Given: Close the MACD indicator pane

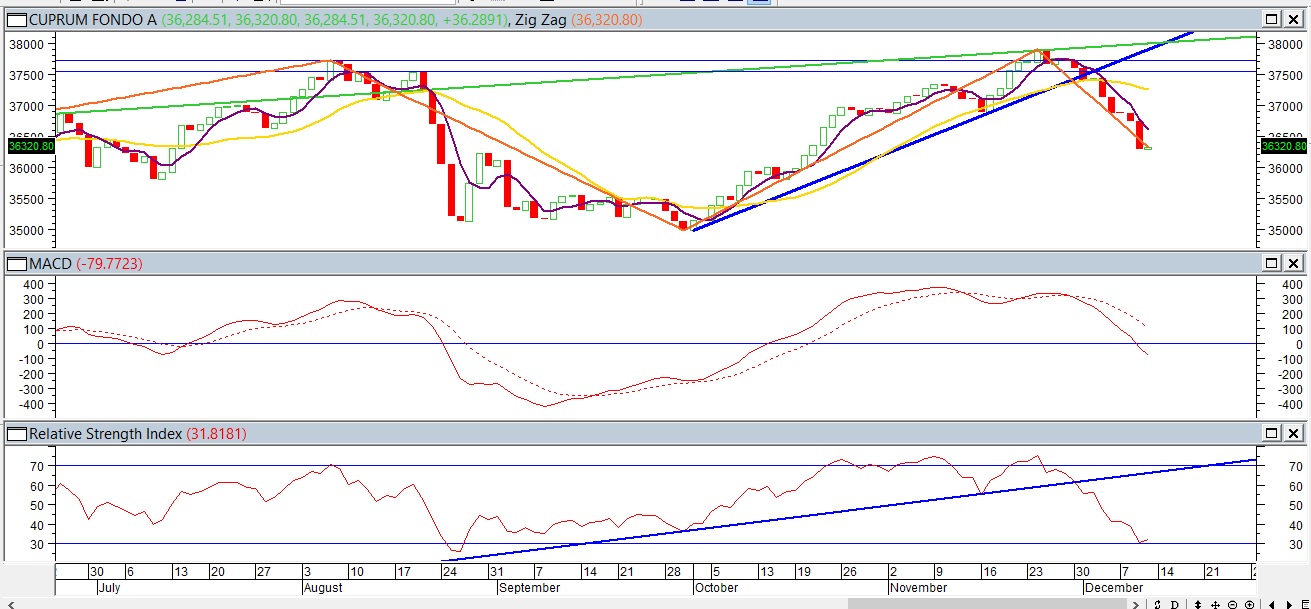Looking at the screenshot, I should (x=1293, y=263).
